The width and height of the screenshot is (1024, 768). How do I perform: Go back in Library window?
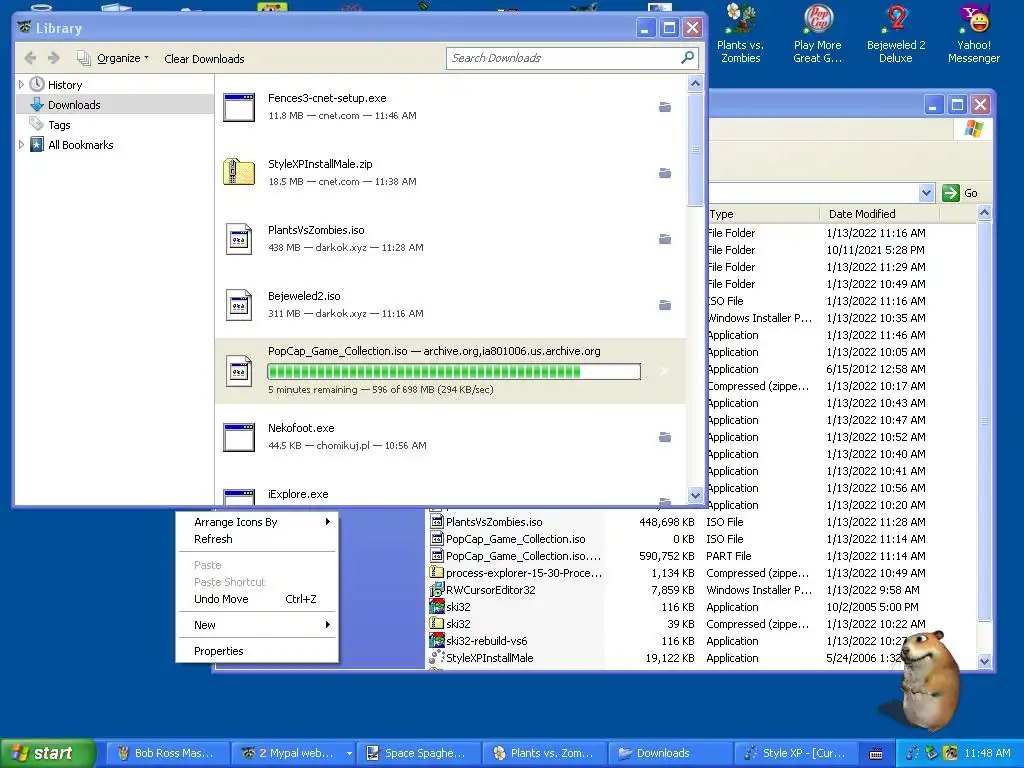(30, 58)
